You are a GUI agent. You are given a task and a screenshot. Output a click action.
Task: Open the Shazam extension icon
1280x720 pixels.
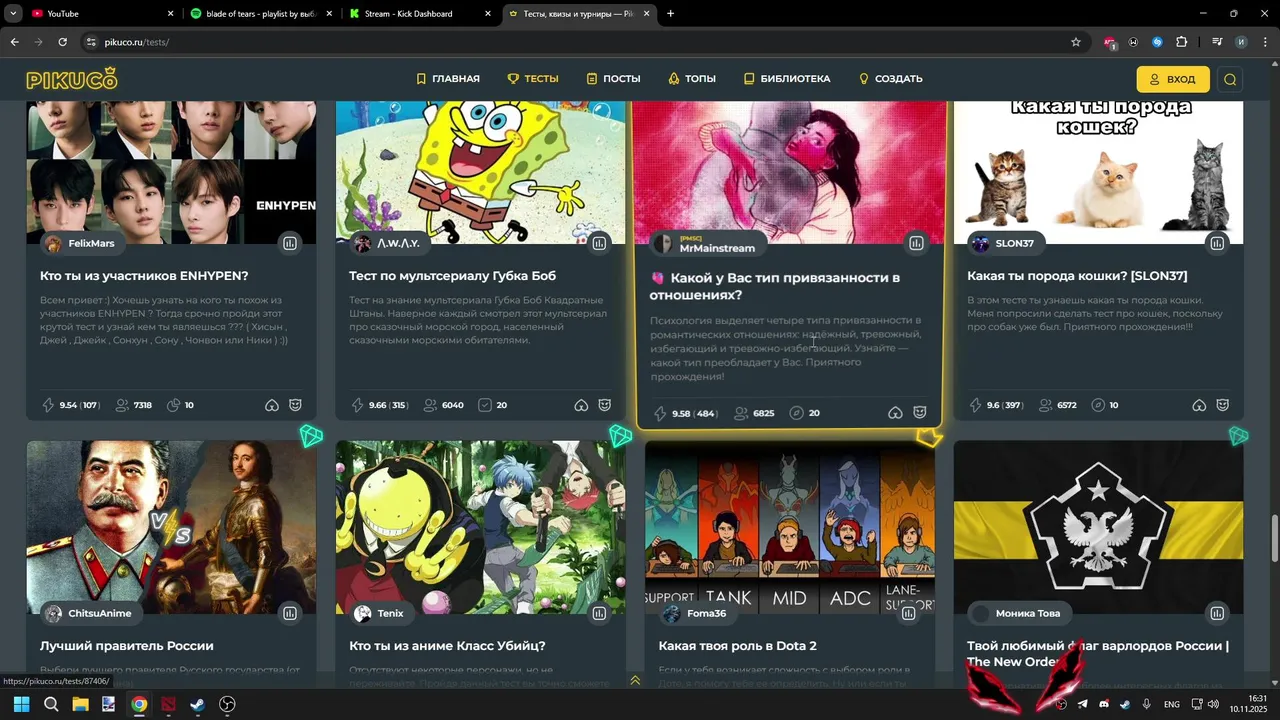1157,42
